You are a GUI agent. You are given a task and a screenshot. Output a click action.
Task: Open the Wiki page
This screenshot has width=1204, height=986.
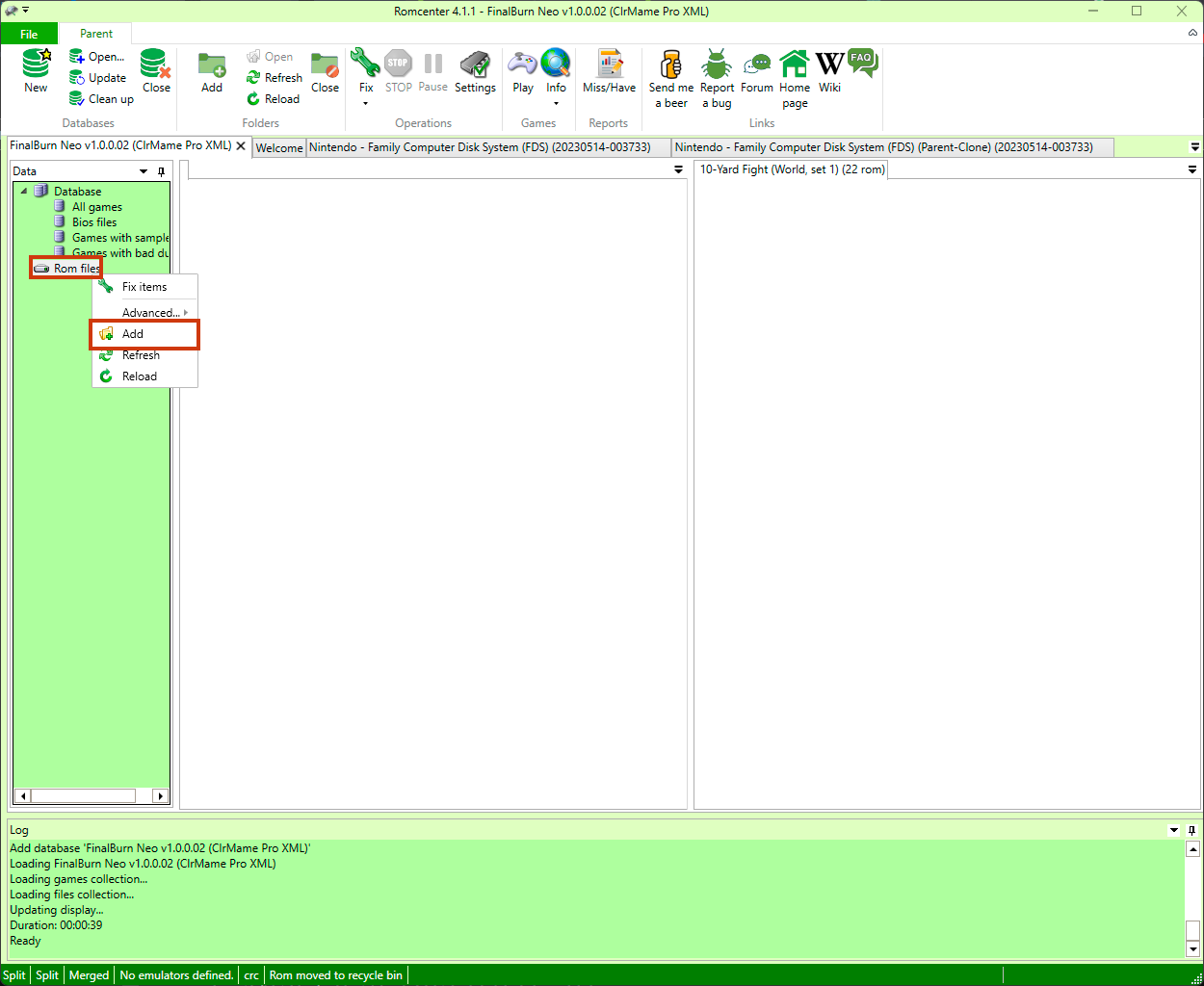point(829,72)
